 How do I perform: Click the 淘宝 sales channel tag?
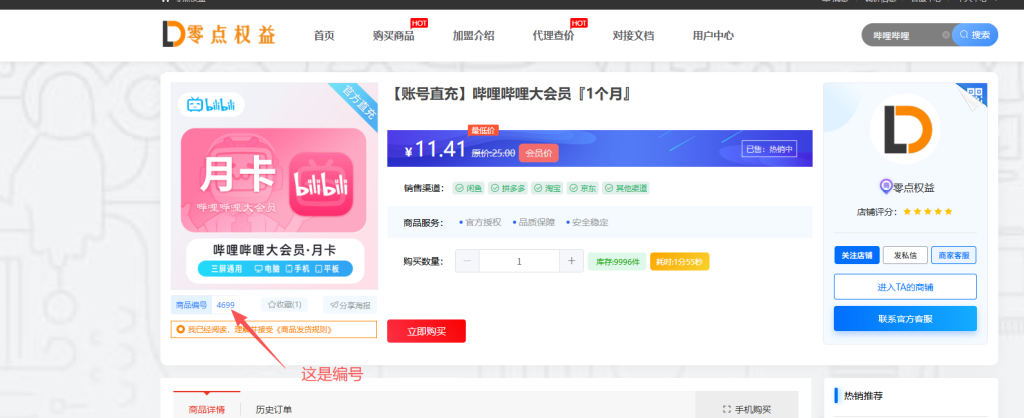547,188
